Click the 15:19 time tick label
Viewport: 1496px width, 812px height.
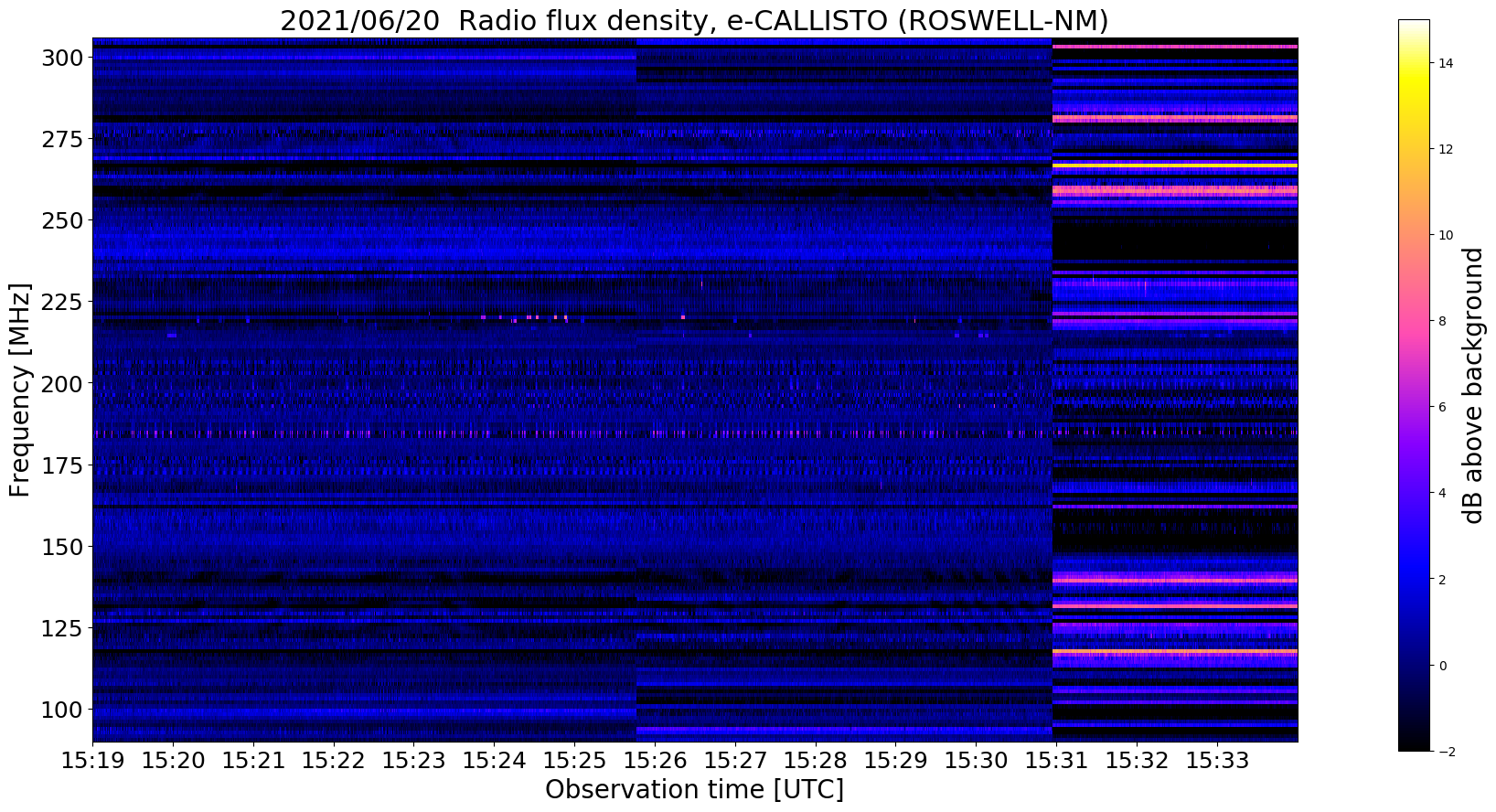pos(92,761)
